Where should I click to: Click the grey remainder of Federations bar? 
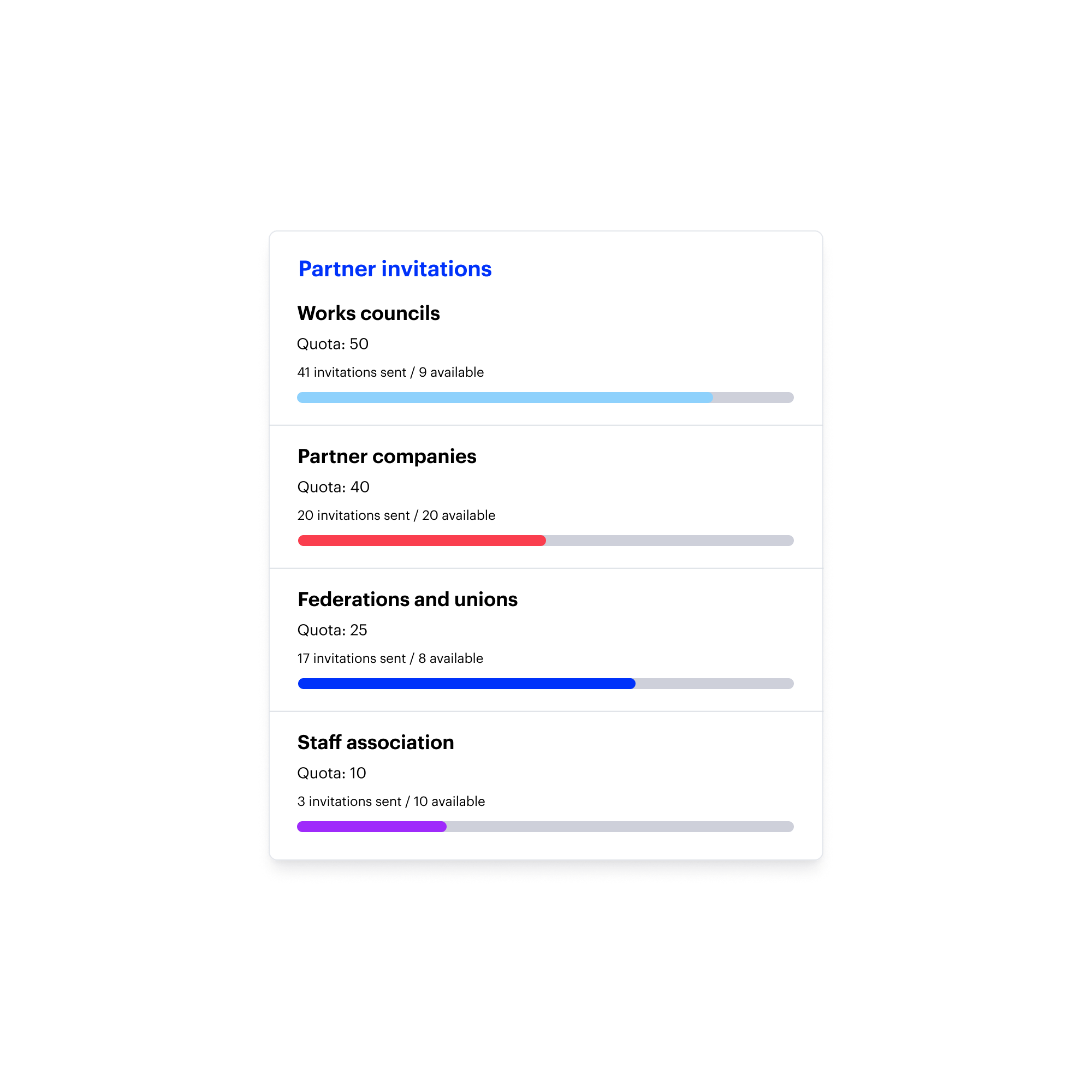click(714, 684)
